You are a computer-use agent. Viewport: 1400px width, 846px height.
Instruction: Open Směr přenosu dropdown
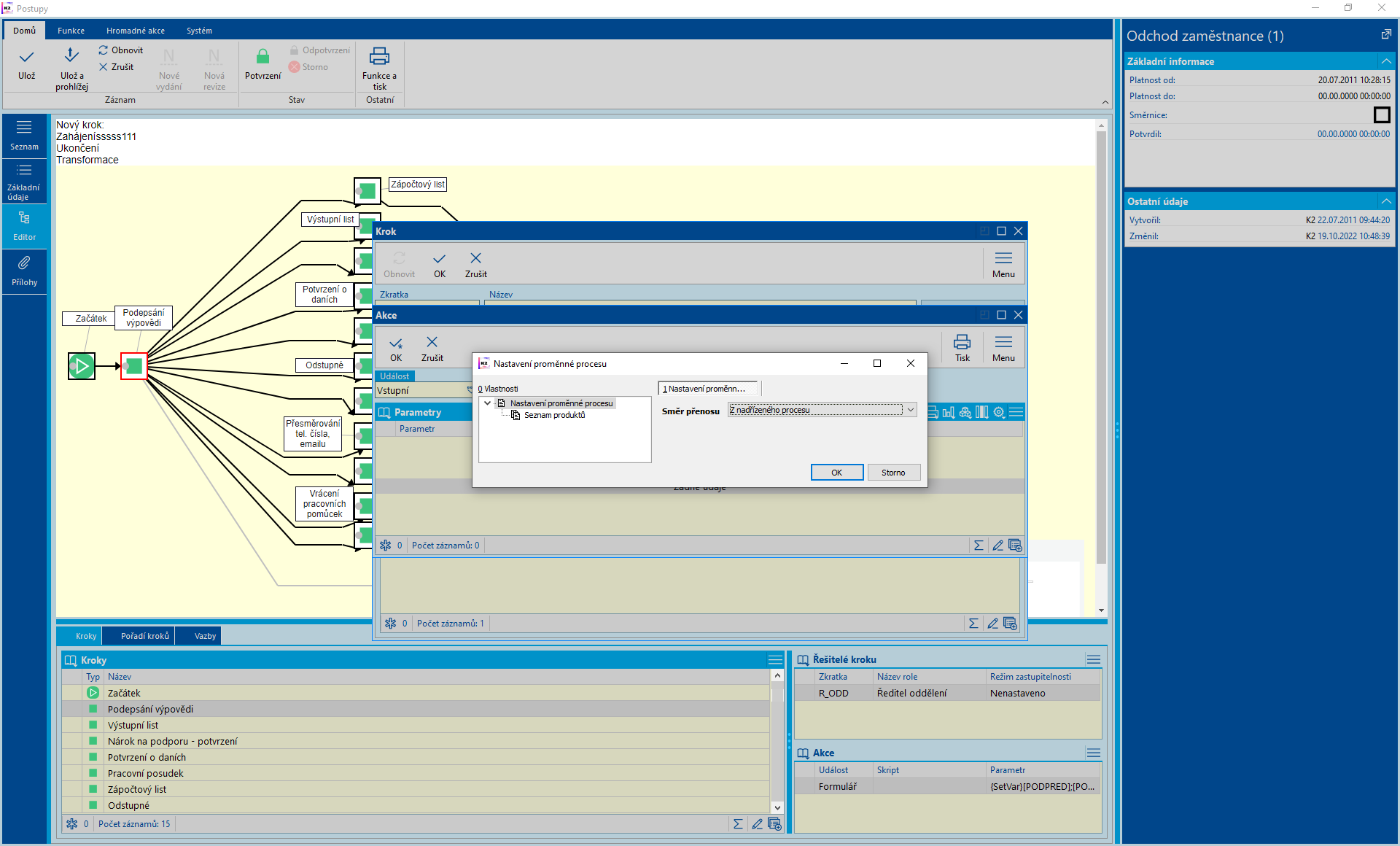910,410
